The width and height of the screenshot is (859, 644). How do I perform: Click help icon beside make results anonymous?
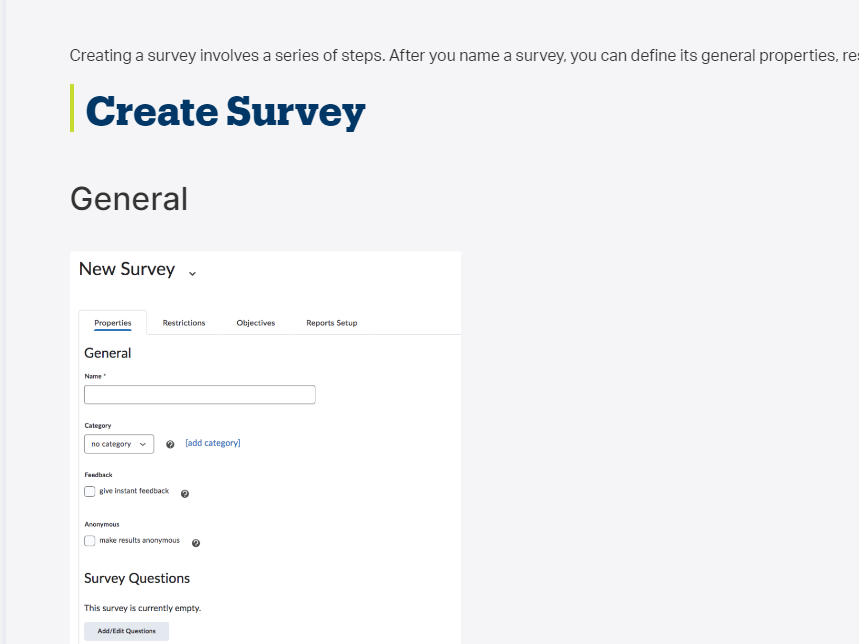tap(196, 543)
